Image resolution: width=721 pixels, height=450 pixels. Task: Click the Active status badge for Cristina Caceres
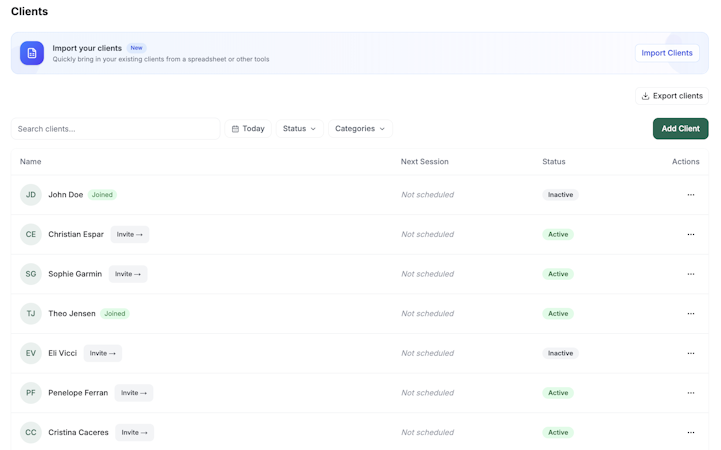click(x=558, y=433)
